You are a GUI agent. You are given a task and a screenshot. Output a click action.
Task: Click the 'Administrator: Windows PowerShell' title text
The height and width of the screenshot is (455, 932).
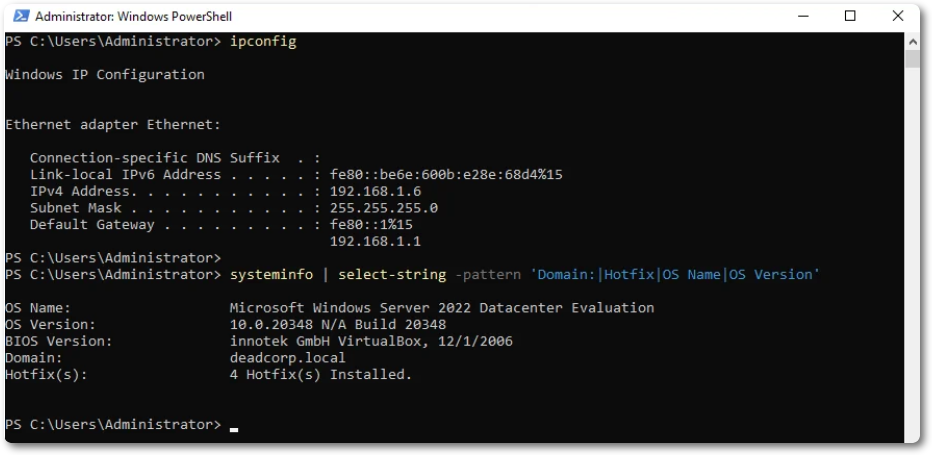[133, 17]
